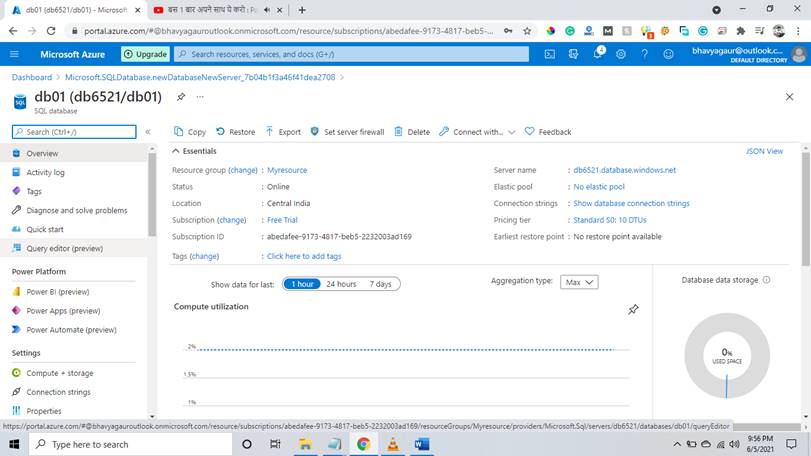The image size is (811, 456).
Task: Collapse the left navigation menu
Action: tap(148, 132)
